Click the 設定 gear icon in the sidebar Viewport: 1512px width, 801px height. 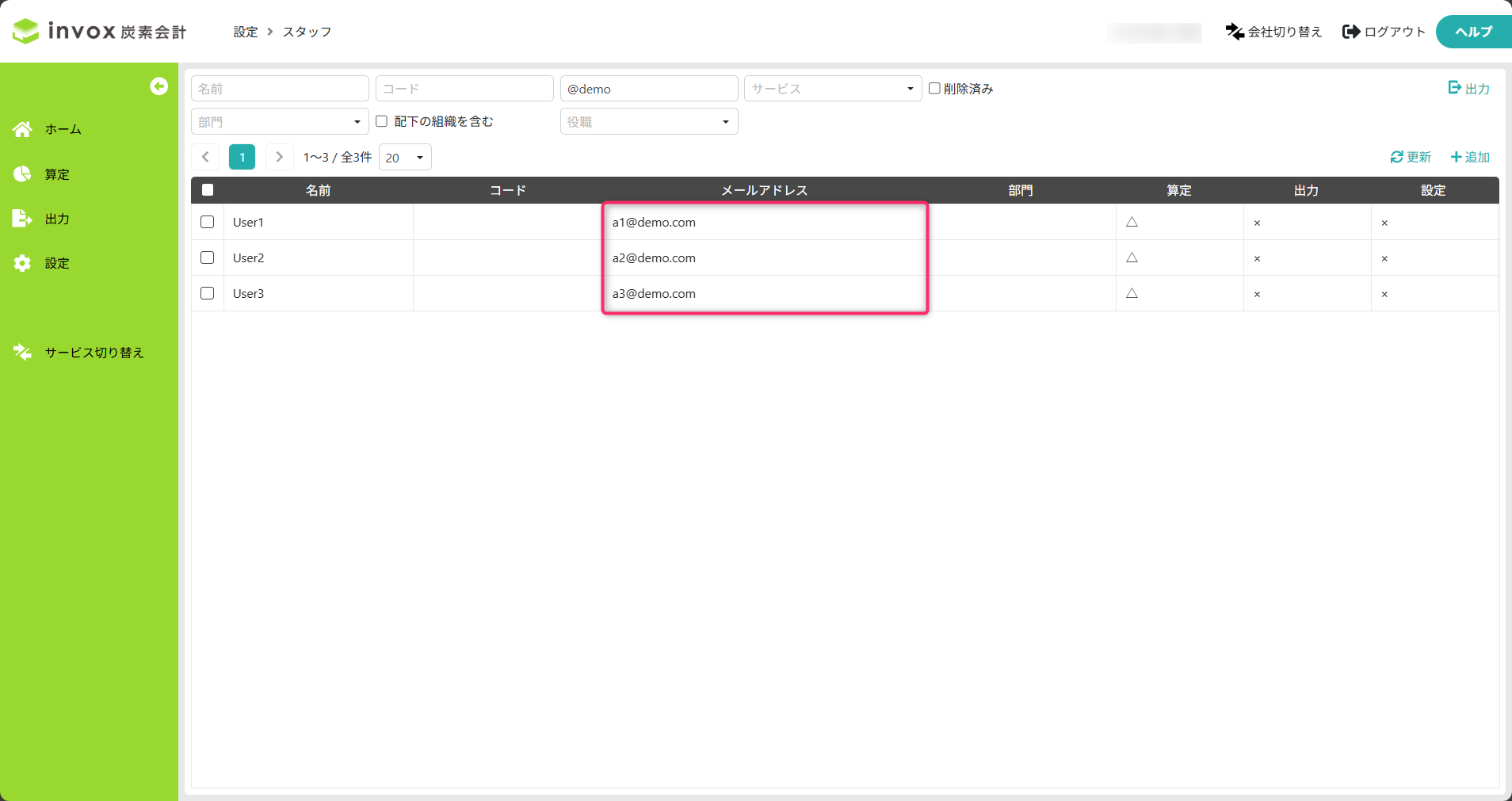[22, 263]
